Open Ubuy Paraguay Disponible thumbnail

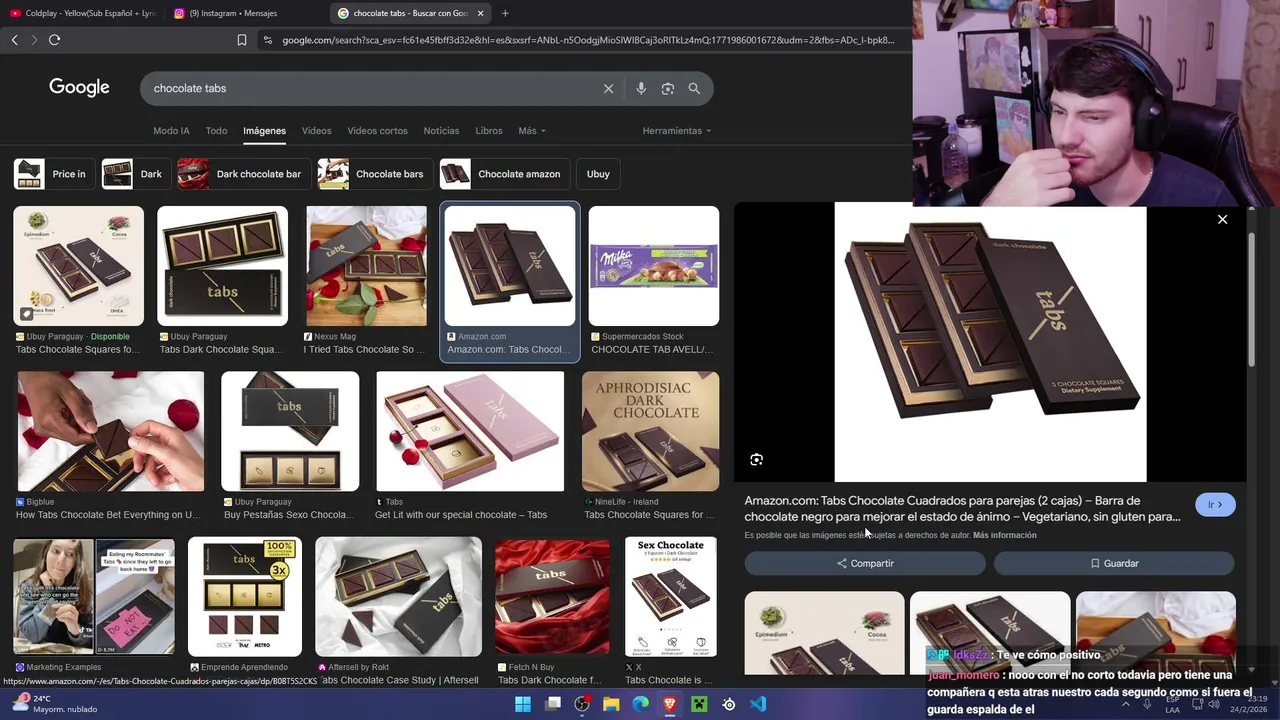tap(78, 266)
